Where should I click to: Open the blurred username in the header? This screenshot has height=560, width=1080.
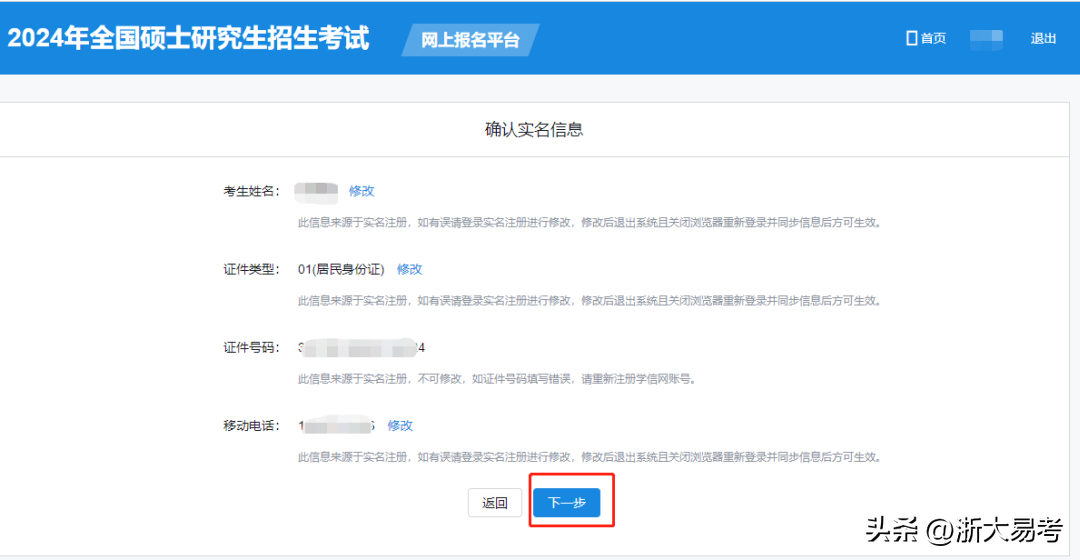pos(986,39)
